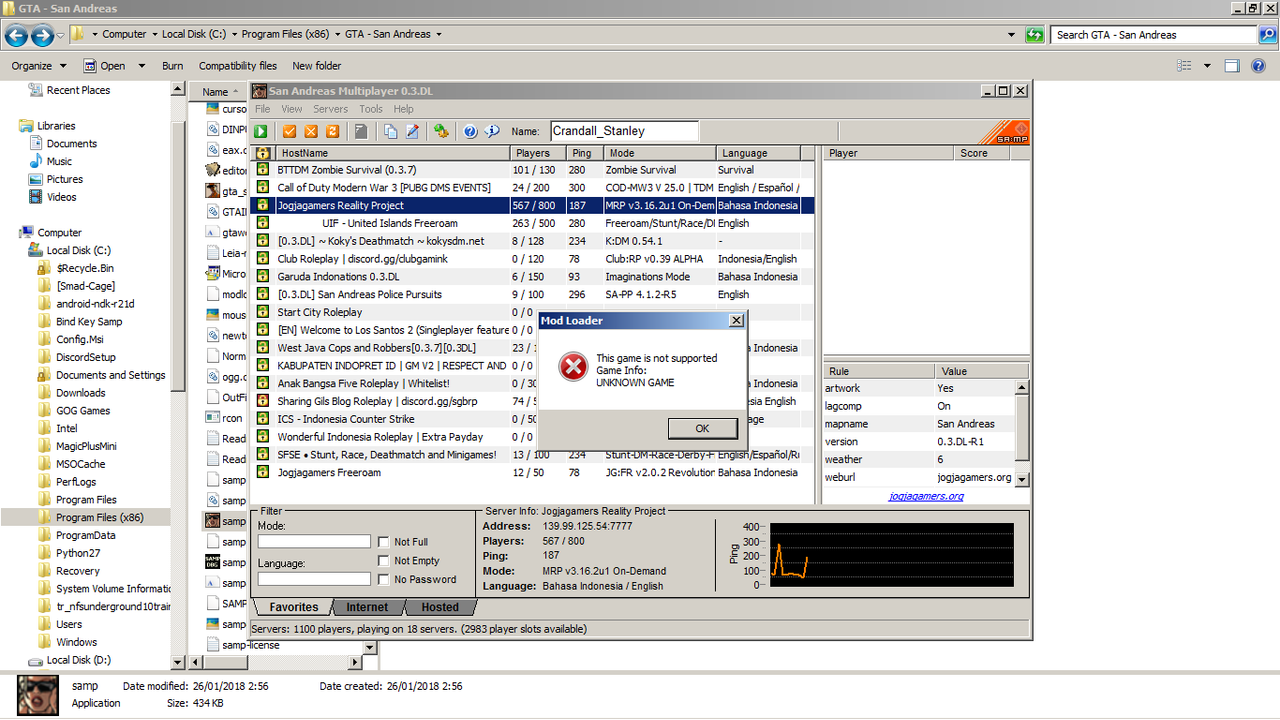Click the Language filter input field
Screen dimensions: 1280x720
pos(314,579)
